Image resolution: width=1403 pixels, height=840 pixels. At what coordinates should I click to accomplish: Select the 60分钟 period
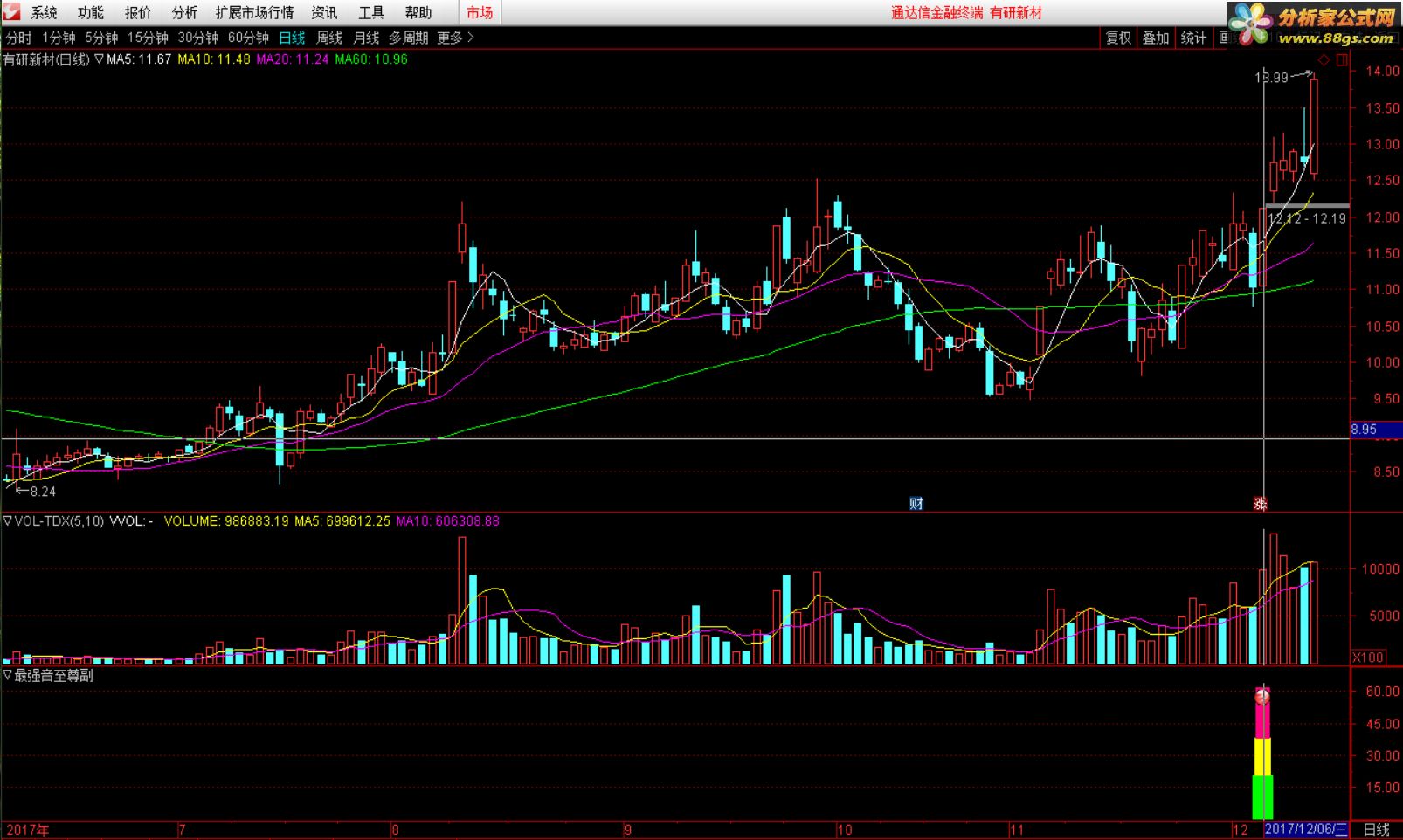(x=248, y=38)
